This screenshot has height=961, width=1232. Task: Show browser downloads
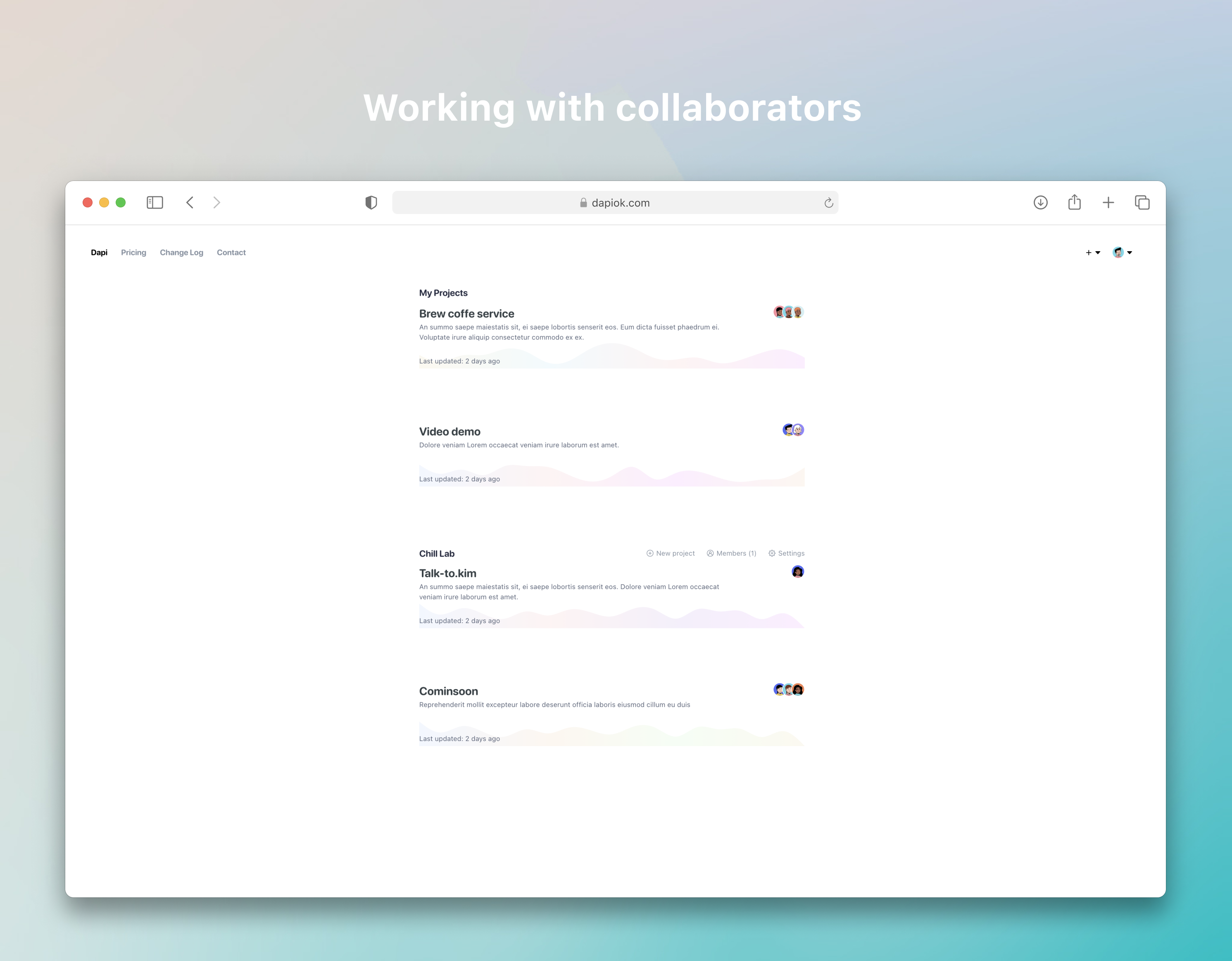tap(1040, 202)
